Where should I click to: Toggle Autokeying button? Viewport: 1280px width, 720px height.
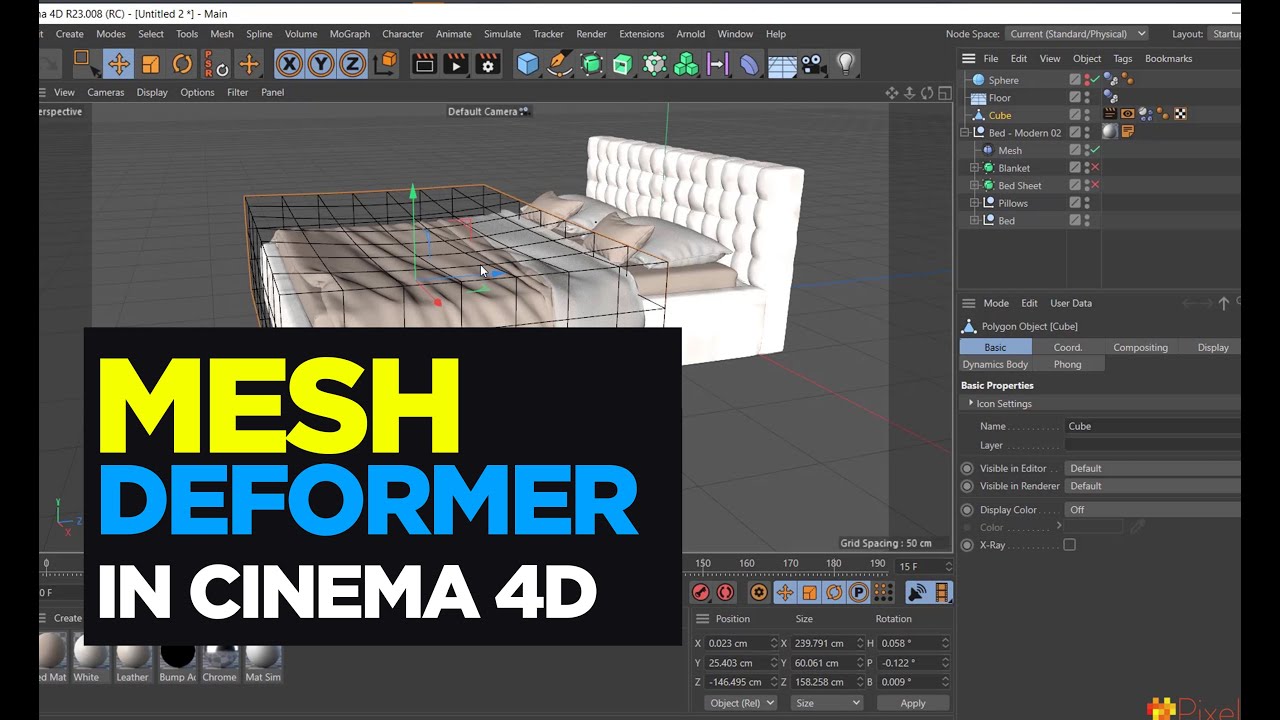725,592
